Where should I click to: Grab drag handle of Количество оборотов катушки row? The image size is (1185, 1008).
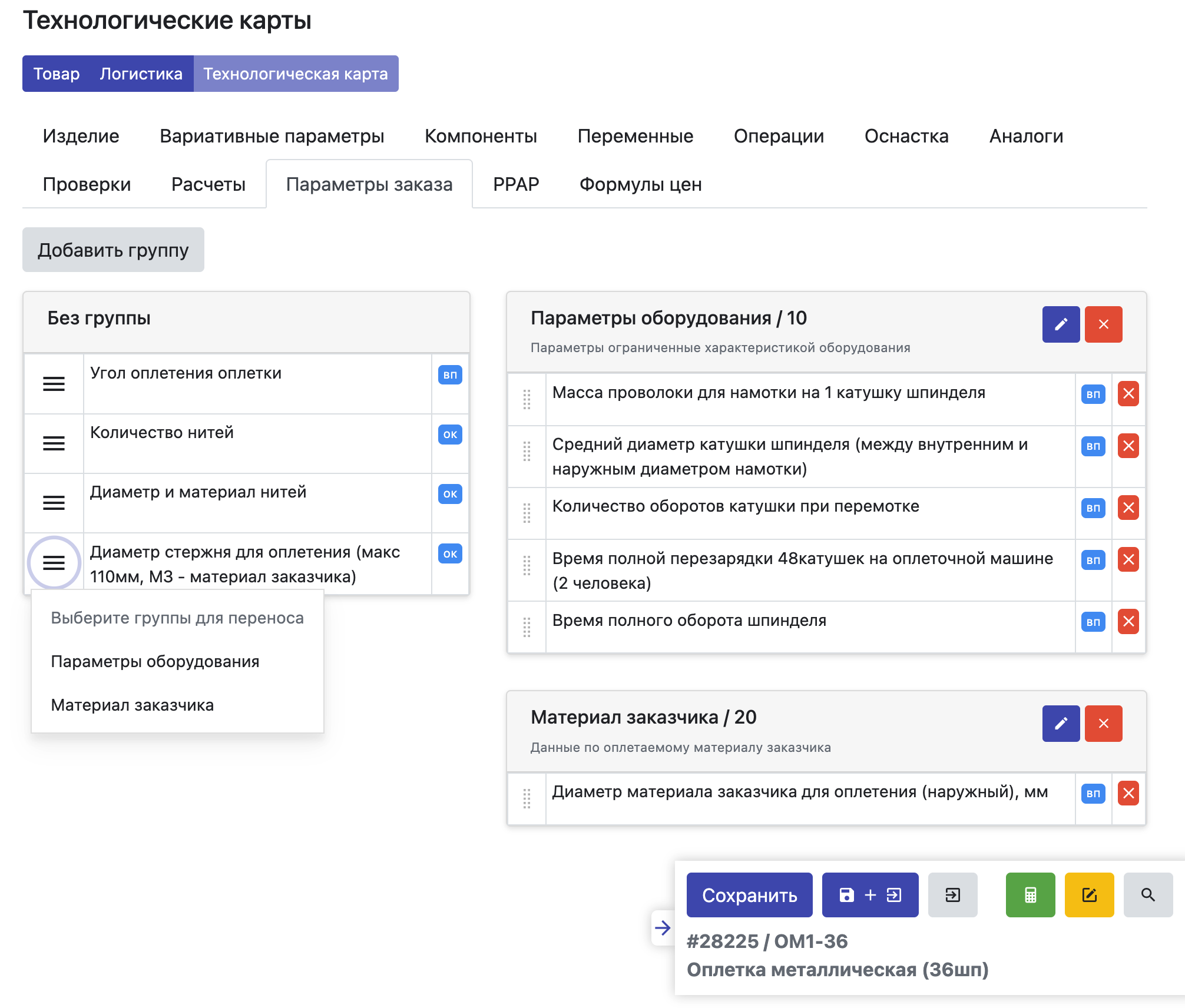tap(527, 513)
